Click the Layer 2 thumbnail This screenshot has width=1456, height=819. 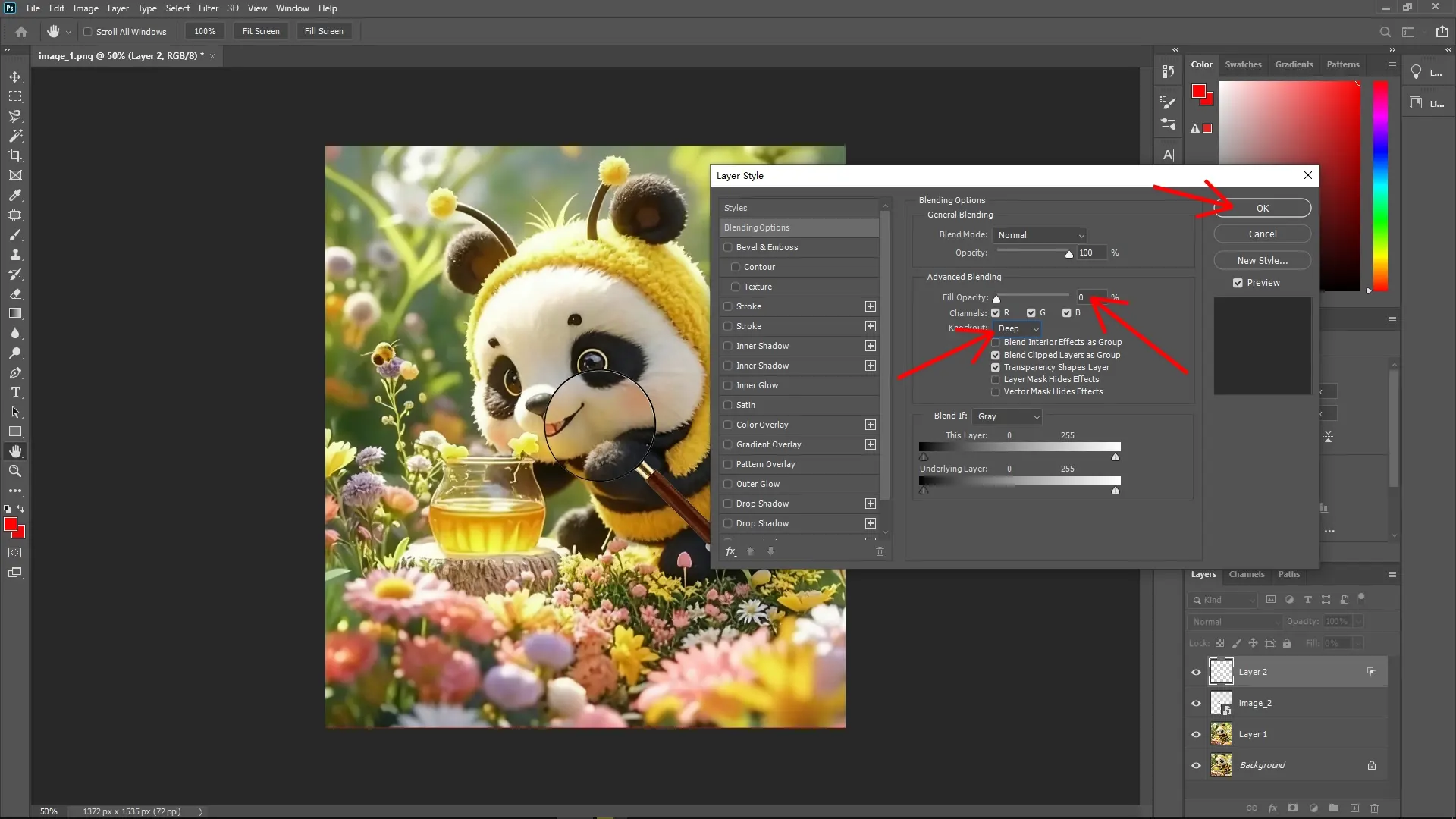(1221, 671)
